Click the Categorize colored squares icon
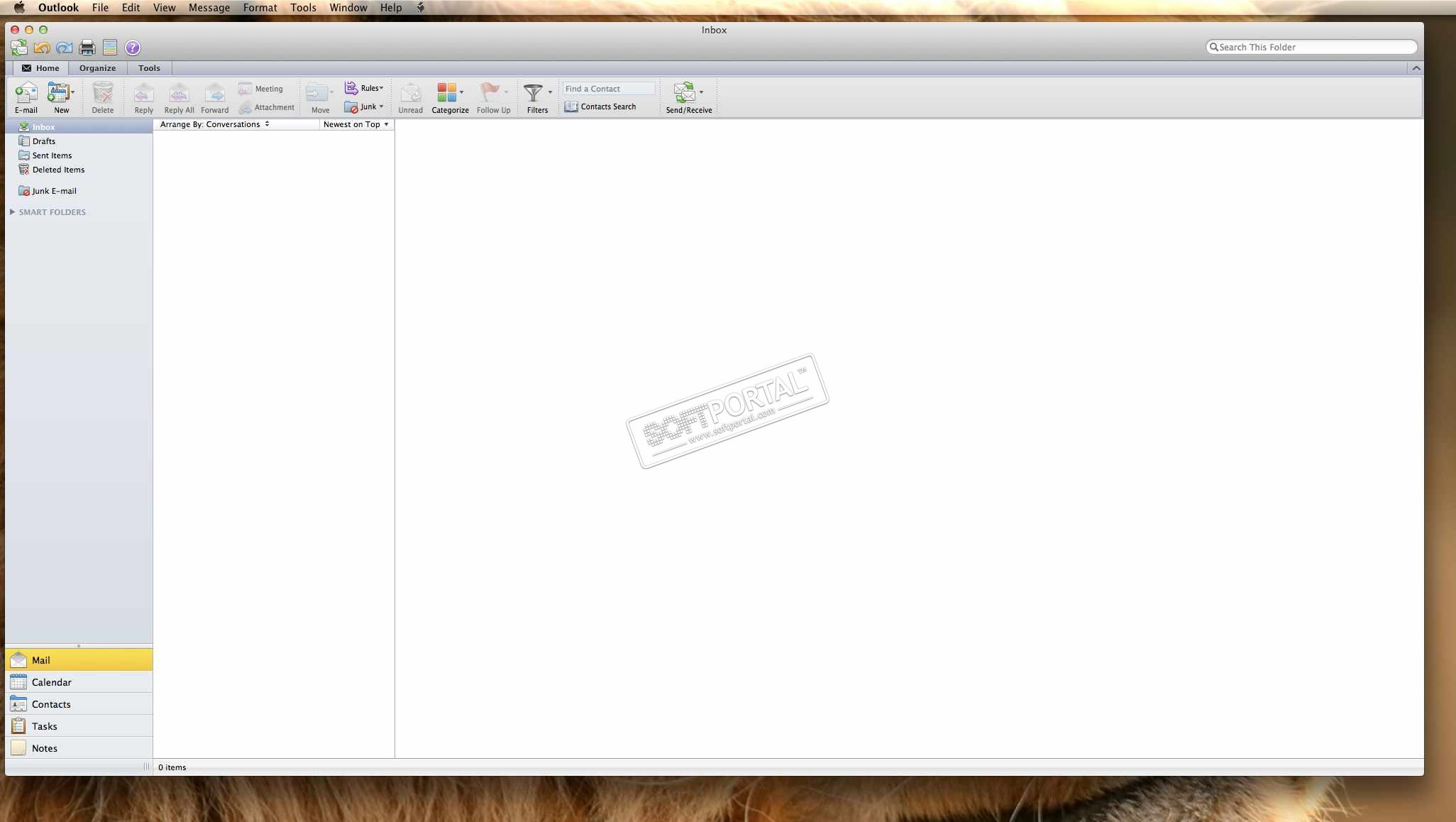The width and height of the screenshot is (1456, 822). tap(446, 92)
